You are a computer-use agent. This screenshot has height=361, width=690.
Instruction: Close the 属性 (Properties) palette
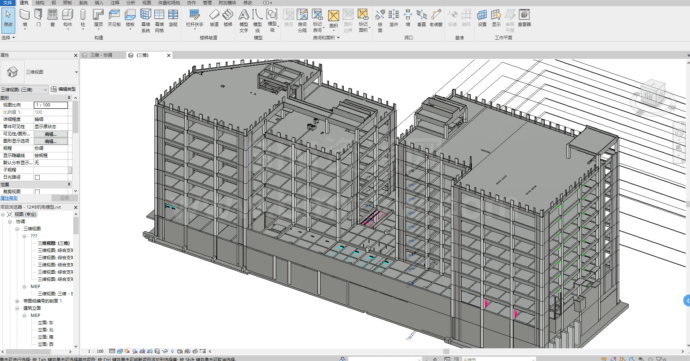tap(75, 55)
